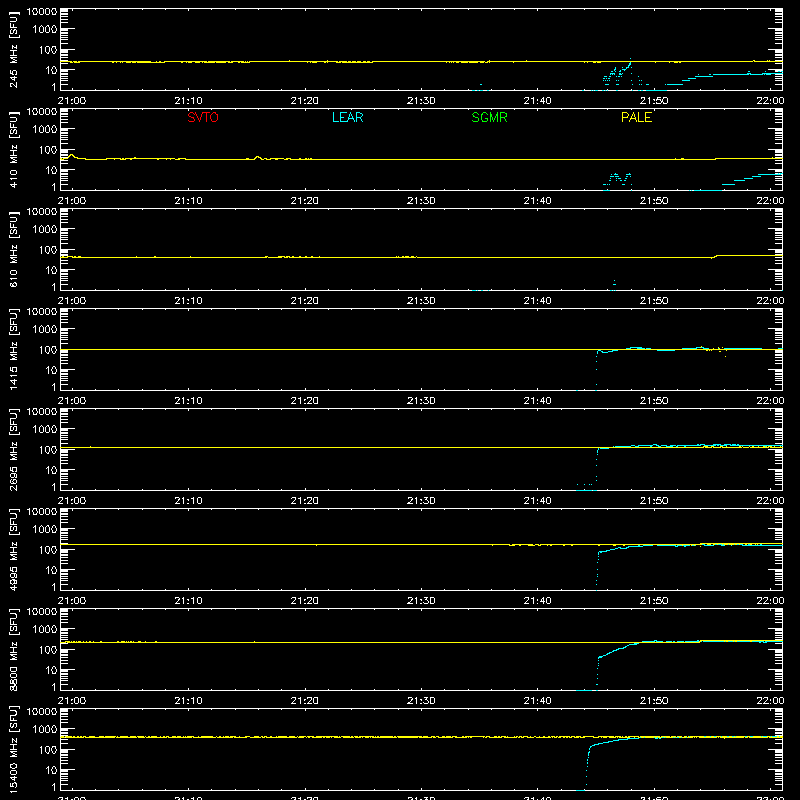Click the 10 y-axis label of 8800 MHz plot
800x800 pixels.
pos(51,670)
